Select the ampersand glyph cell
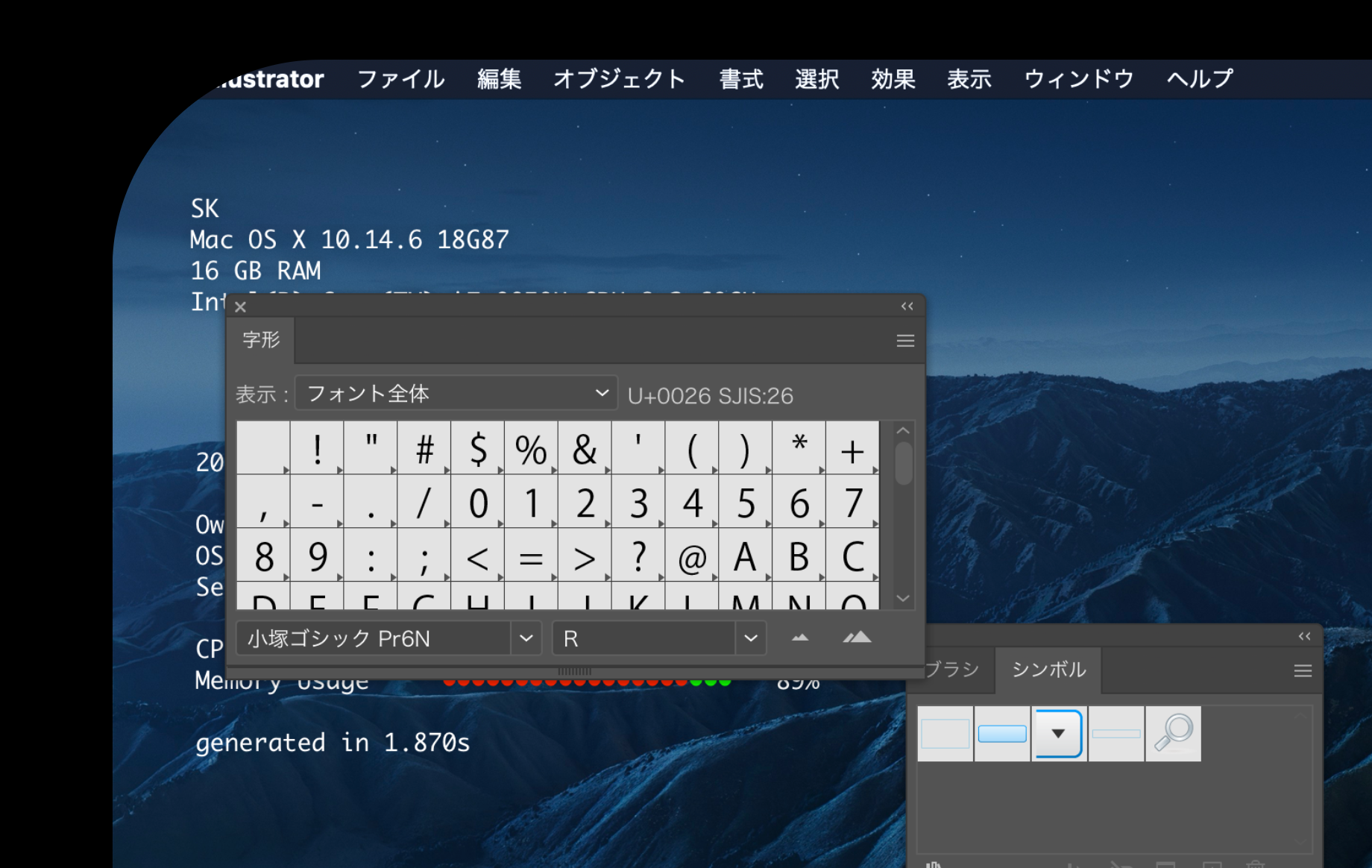The height and width of the screenshot is (868, 1372). coord(585,449)
